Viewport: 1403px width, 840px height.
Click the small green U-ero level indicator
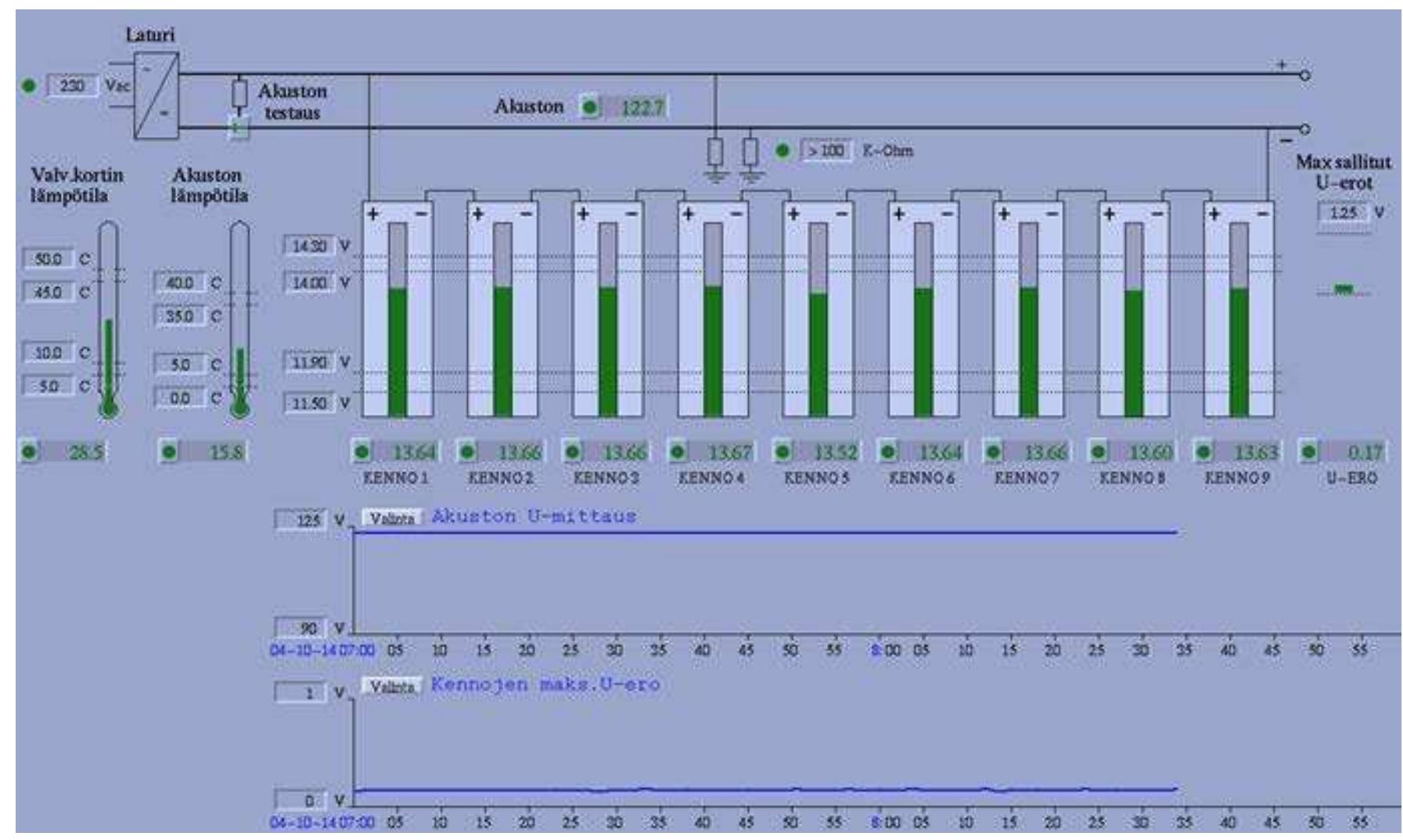pyautogui.click(x=1344, y=289)
